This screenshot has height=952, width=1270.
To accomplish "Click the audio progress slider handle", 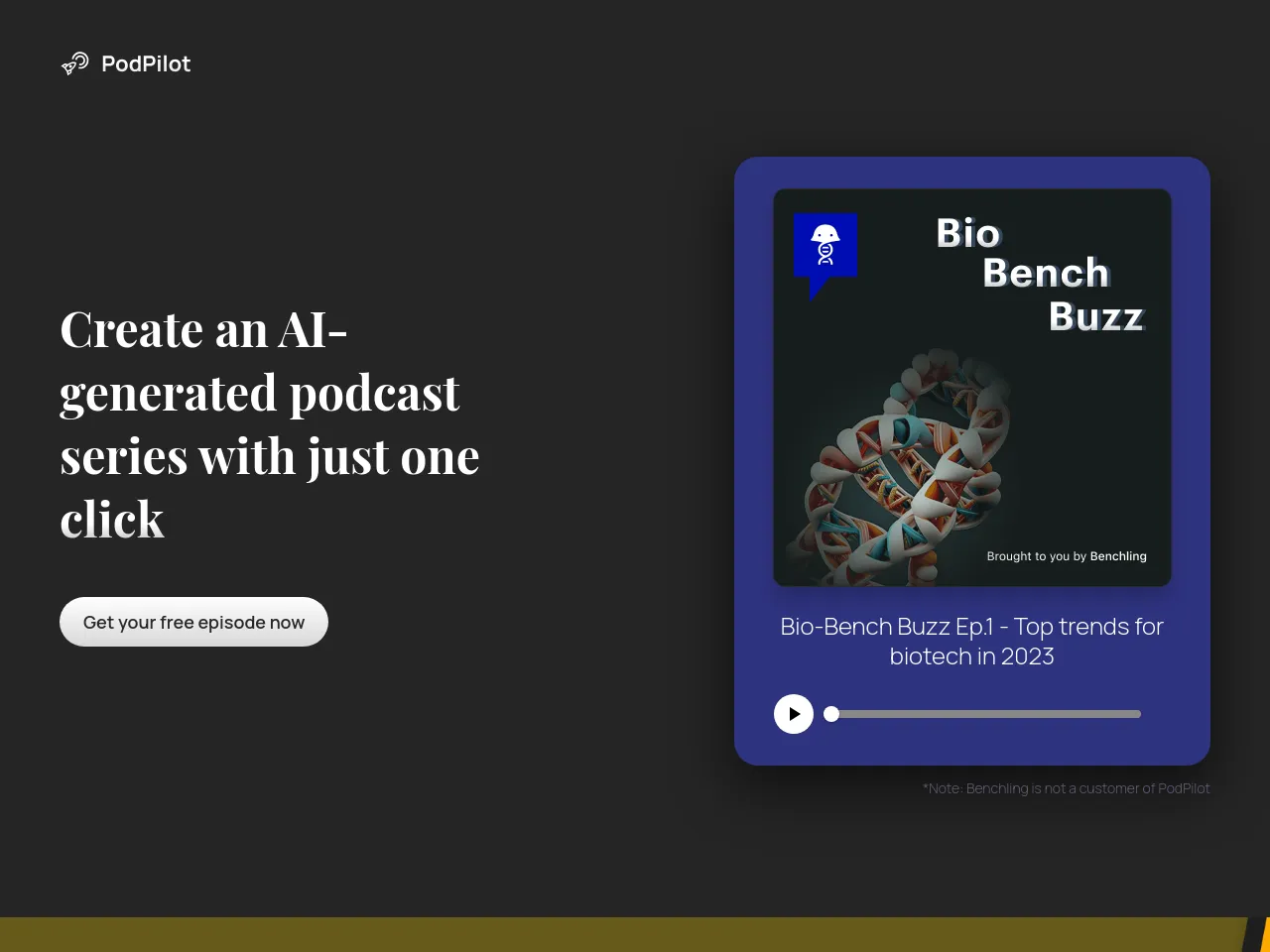I will (x=831, y=714).
